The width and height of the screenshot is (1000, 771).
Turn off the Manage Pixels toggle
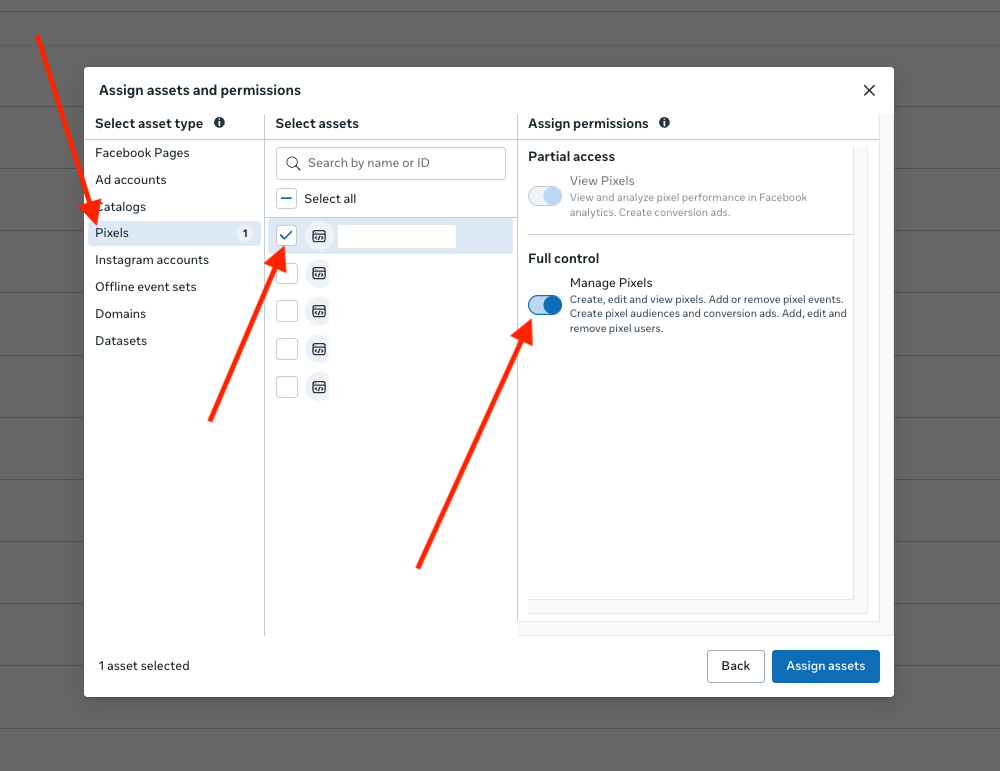pos(545,305)
